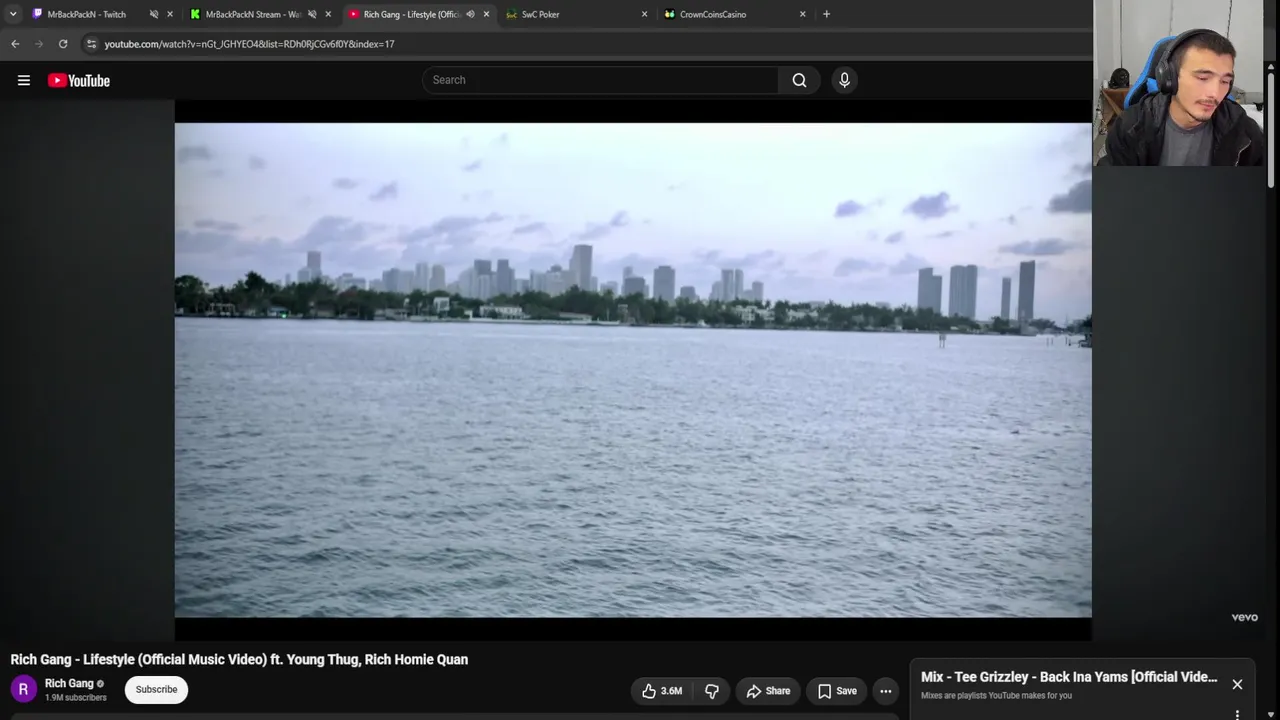1280x720 pixels.
Task: Close the CrownCoinsCasino tab
Action: 802,15
